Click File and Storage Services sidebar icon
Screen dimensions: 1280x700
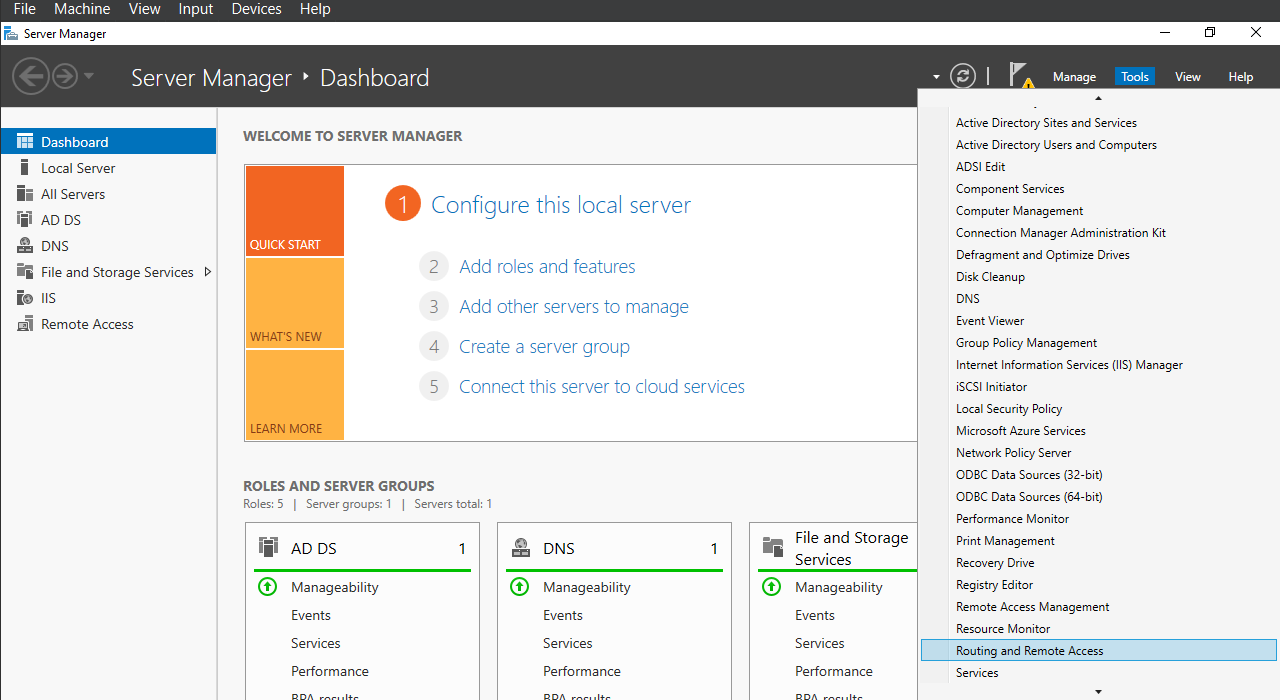(x=25, y=272)
